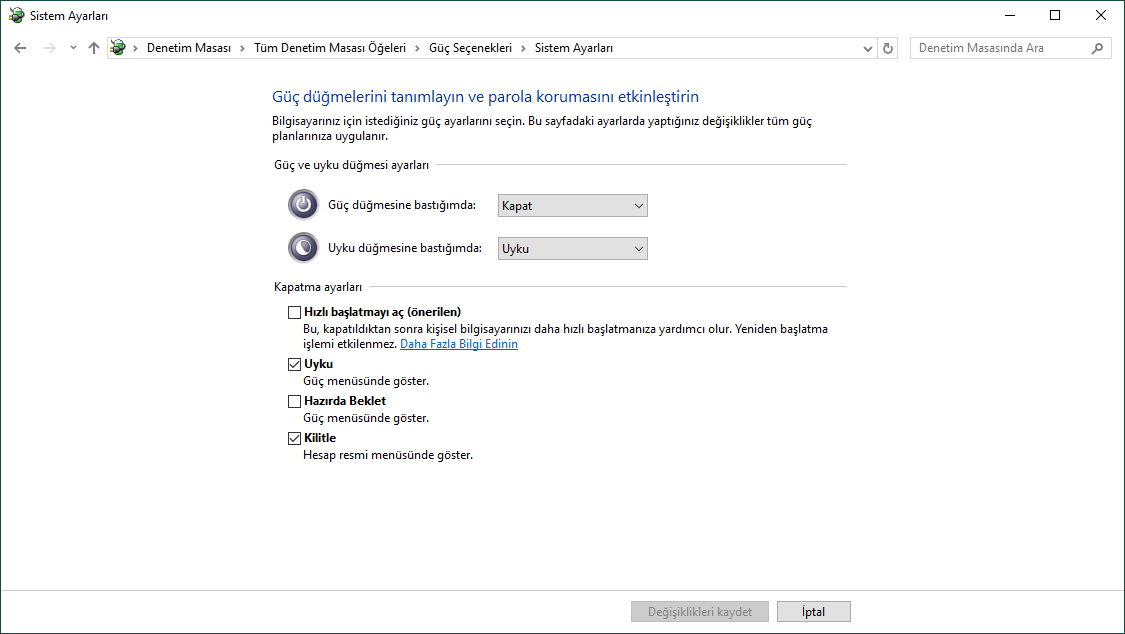Uncheck the Kilitle checkbox
Image resolution: width=1125 pixels, height=634 pixels.
point(294,438)
